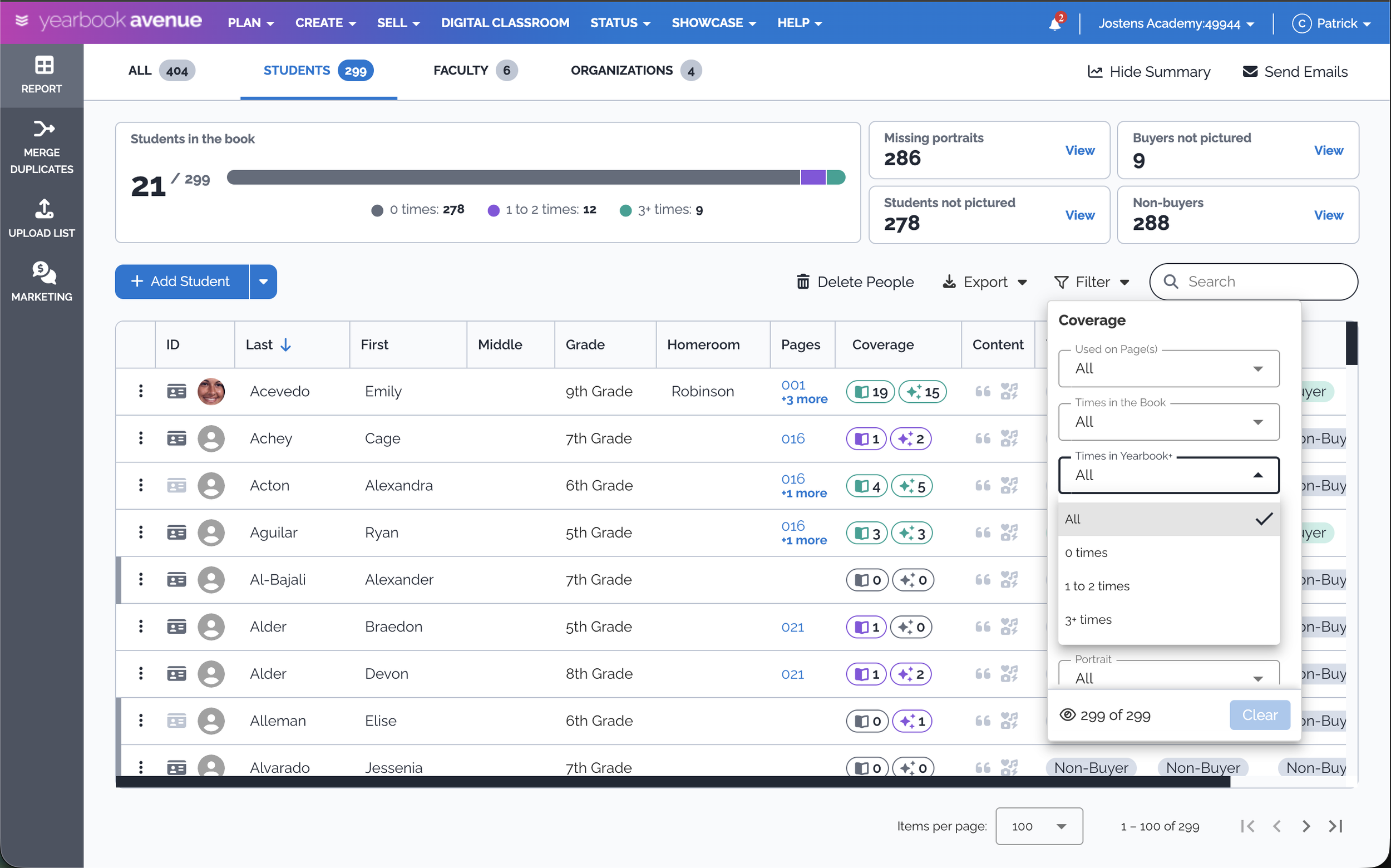
Task: Open the Times in the Book dropdown
Action: [1169, 422]
